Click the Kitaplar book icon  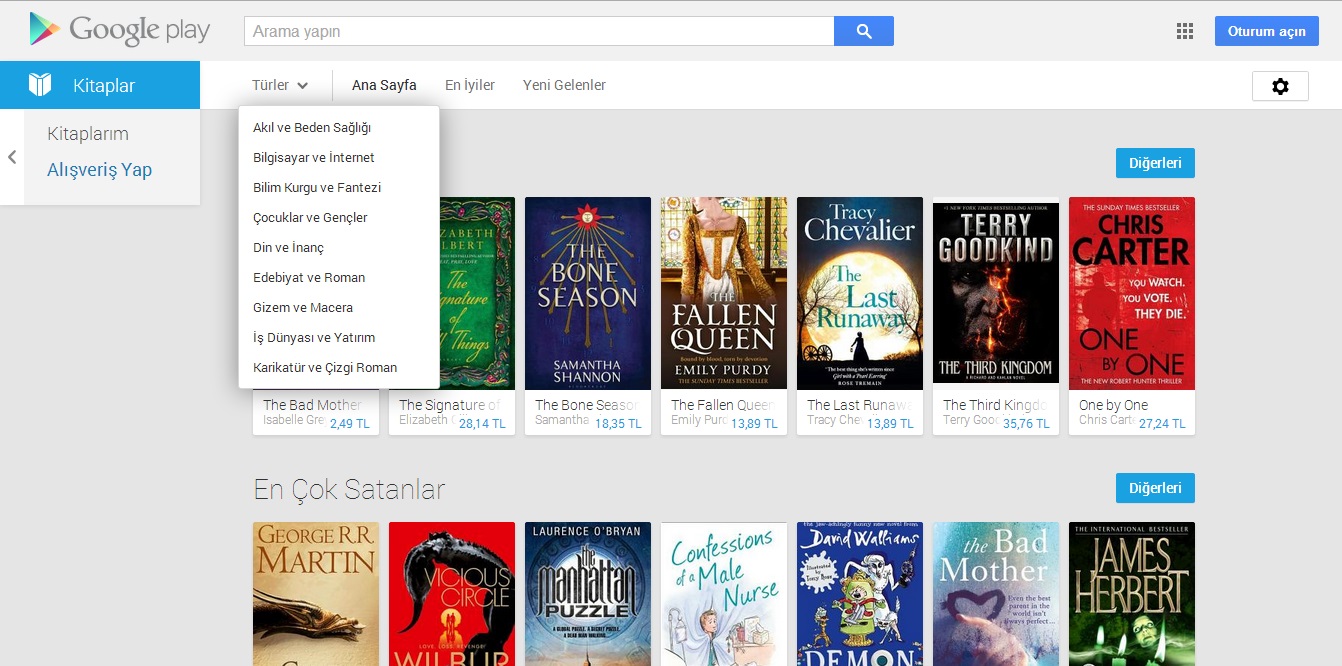click(40, 85)
